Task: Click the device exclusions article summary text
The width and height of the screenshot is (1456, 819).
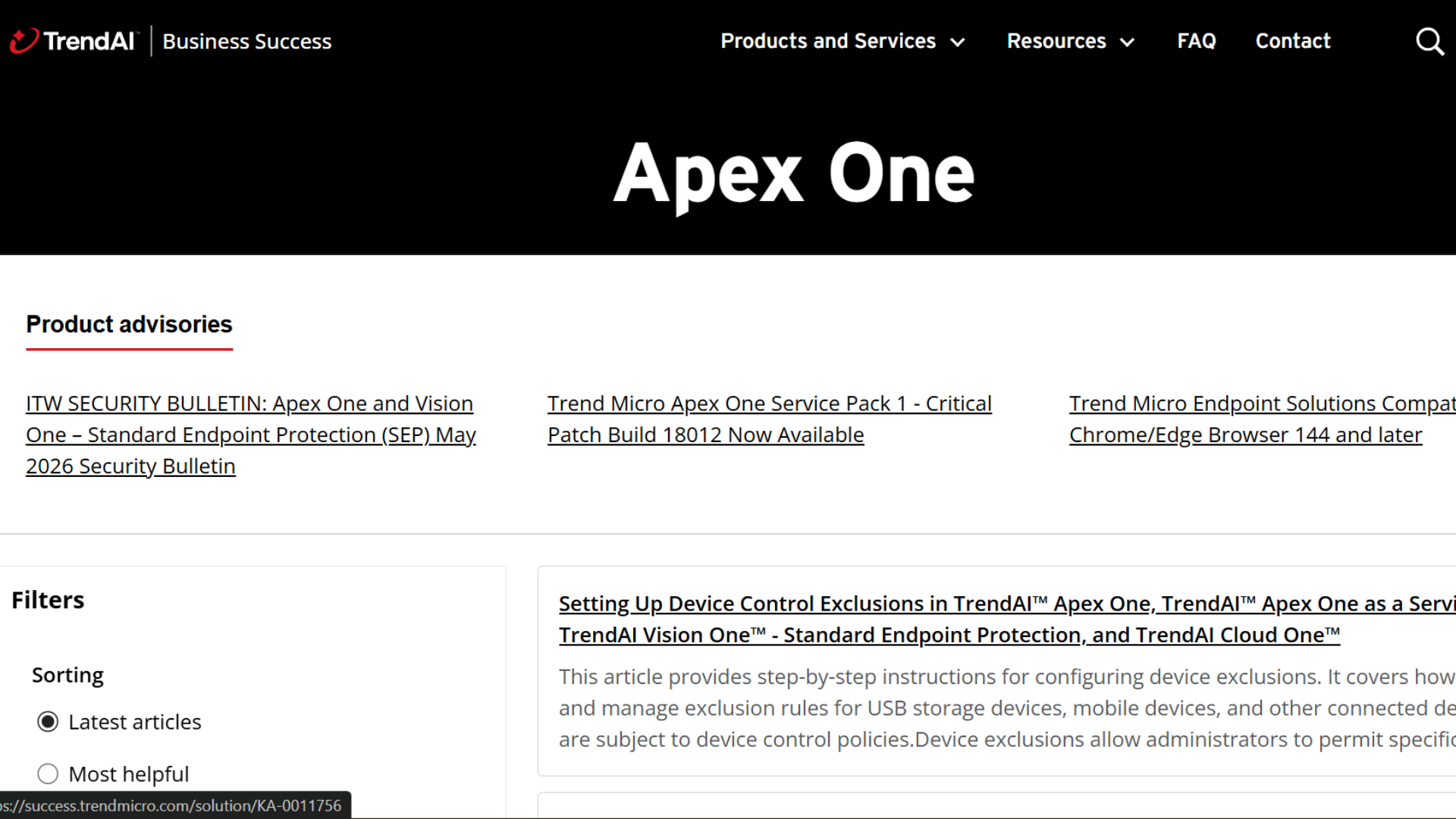Action: point(1007,708)
